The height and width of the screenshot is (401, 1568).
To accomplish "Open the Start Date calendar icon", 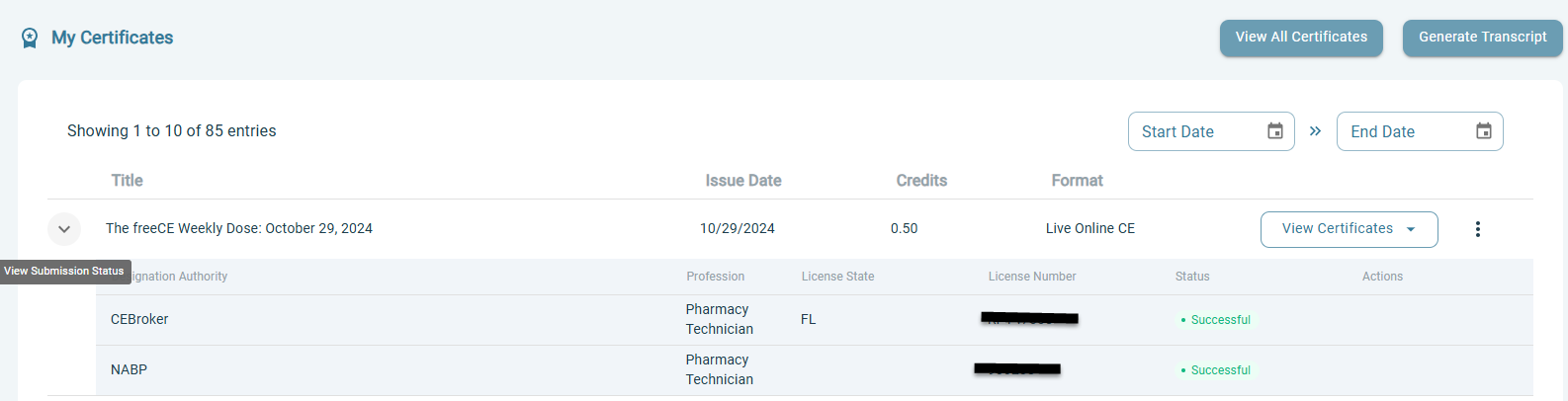I will [1275, 131].
